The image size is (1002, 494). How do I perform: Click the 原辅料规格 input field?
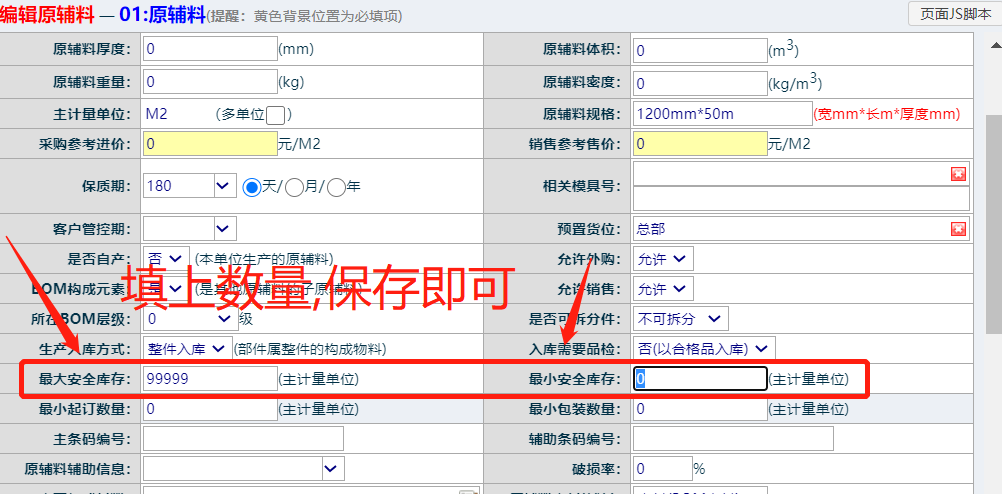pos(722,114)
